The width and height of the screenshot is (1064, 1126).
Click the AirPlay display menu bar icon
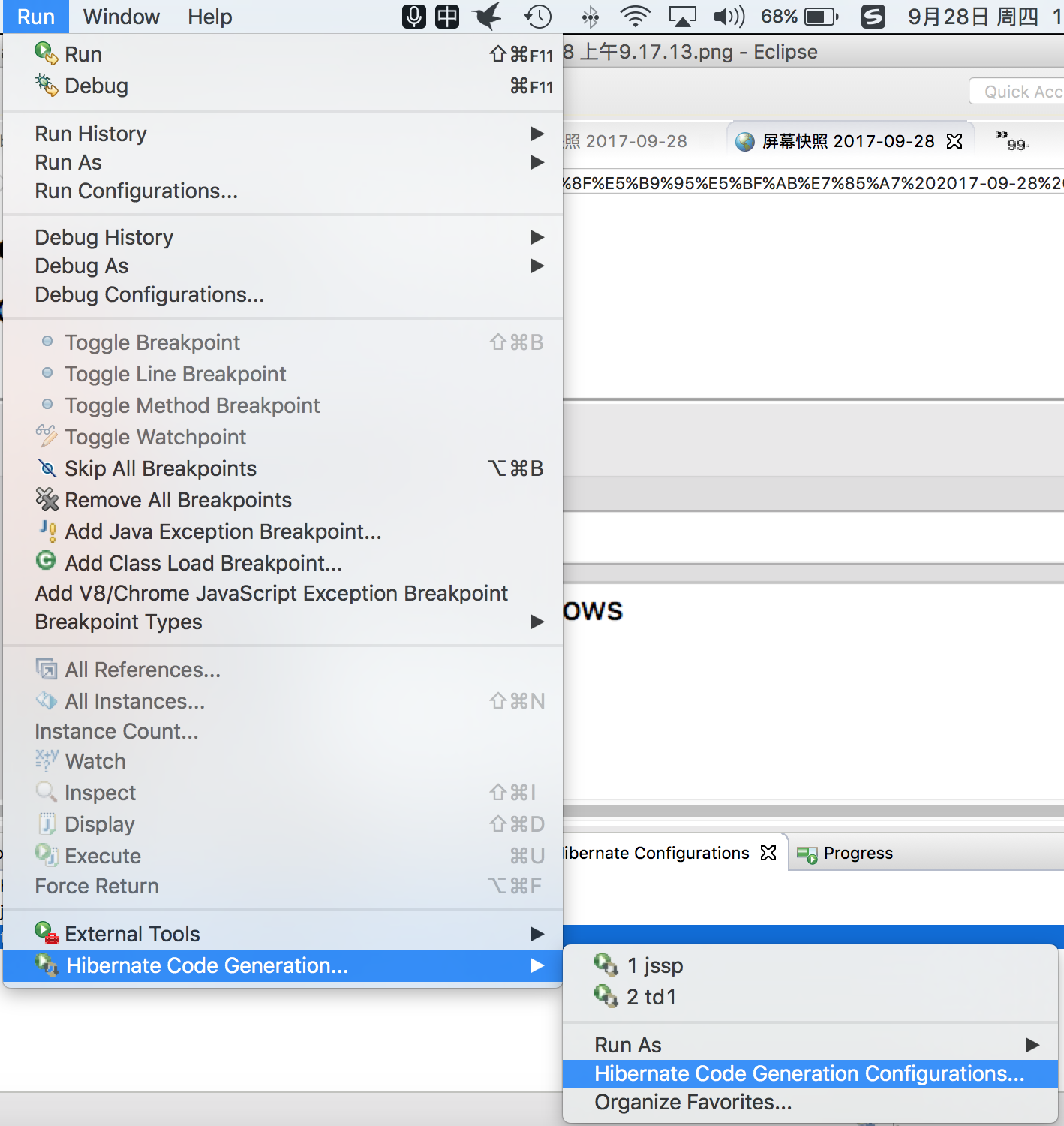pyautogui.click(x=682, y=16)
